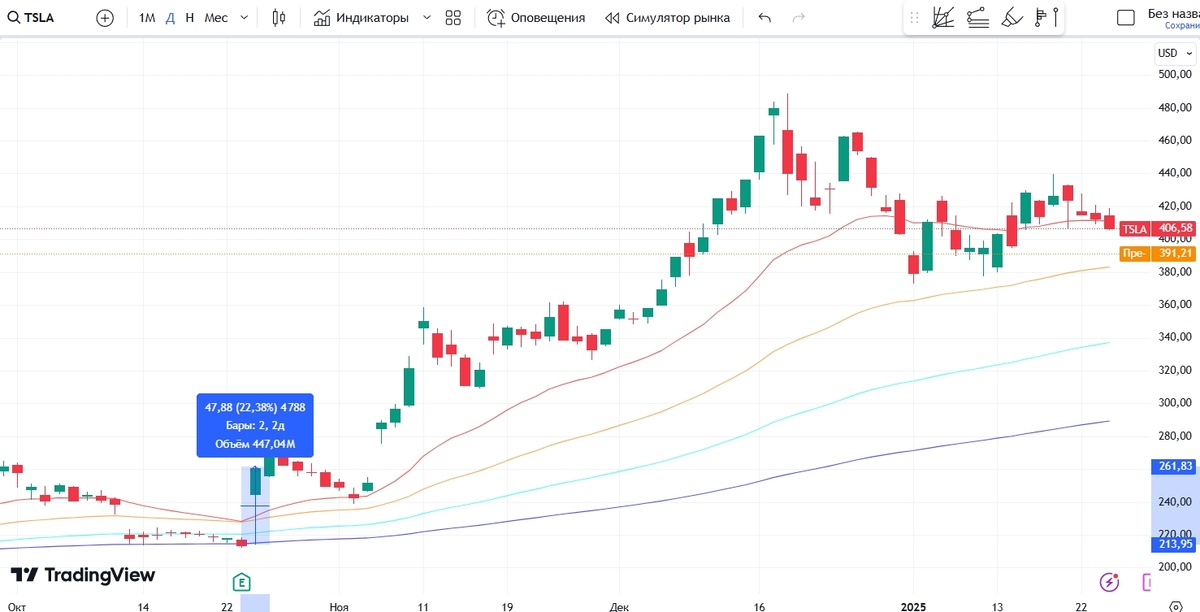Click the TSLA 406,58 price label
Screen dimensions: 1200x612
(1157, 228)
